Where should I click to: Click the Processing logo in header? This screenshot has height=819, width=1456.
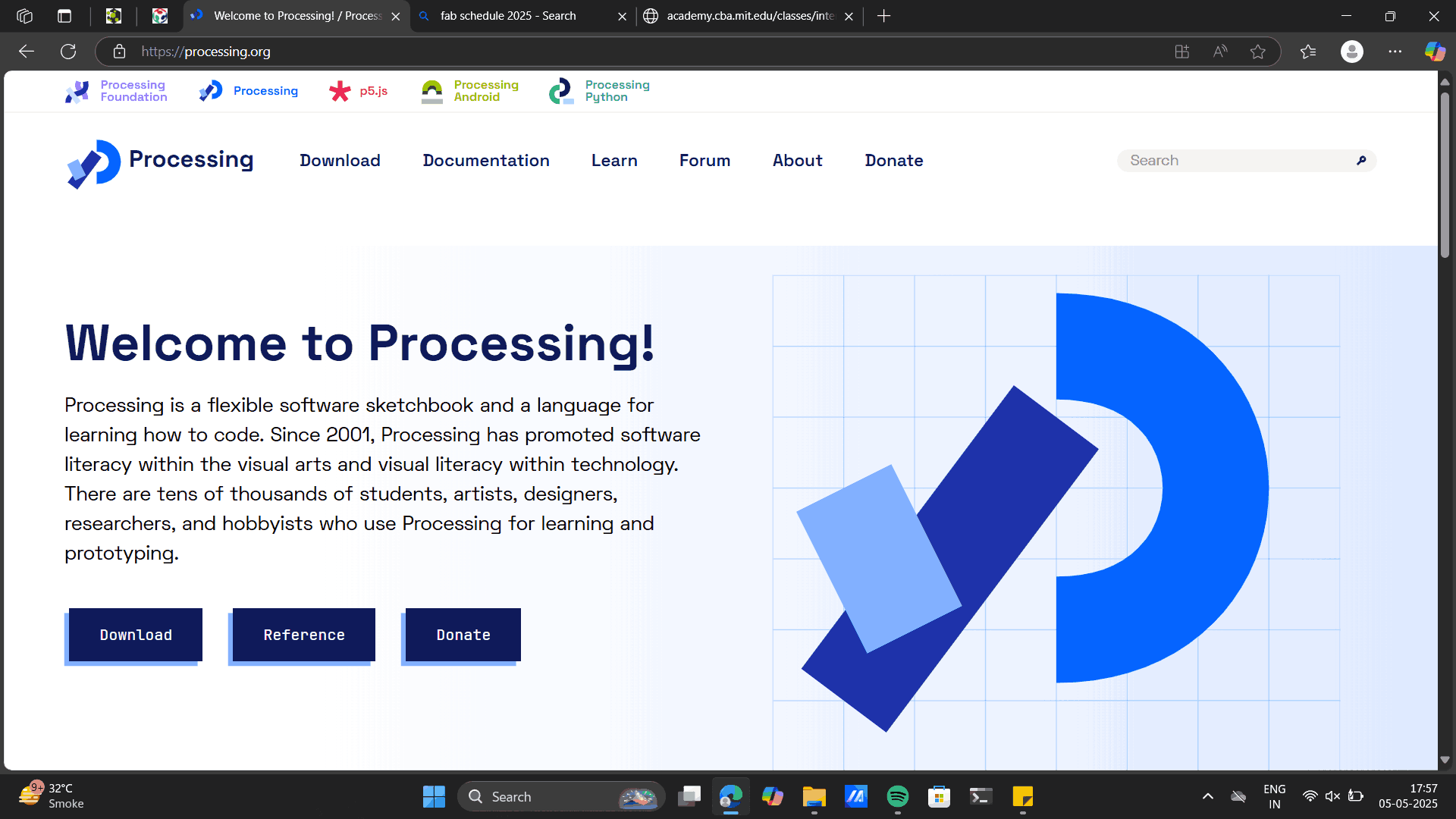160,162
